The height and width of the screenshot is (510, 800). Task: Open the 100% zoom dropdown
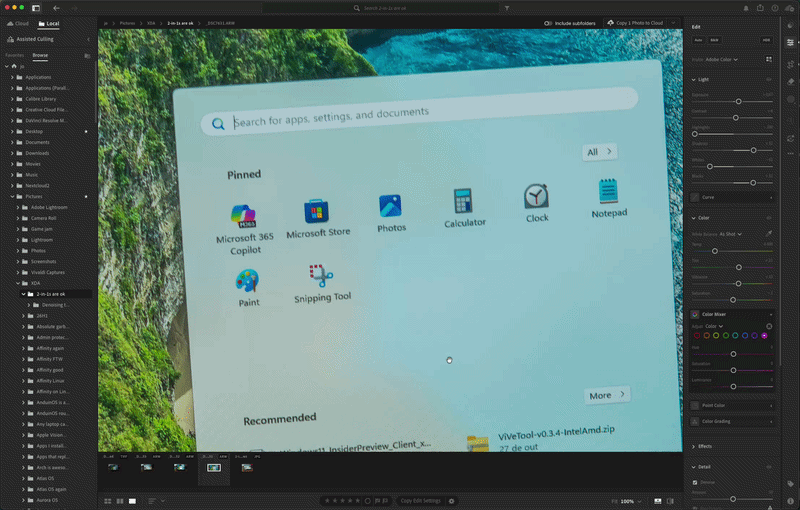coord(632,501)
